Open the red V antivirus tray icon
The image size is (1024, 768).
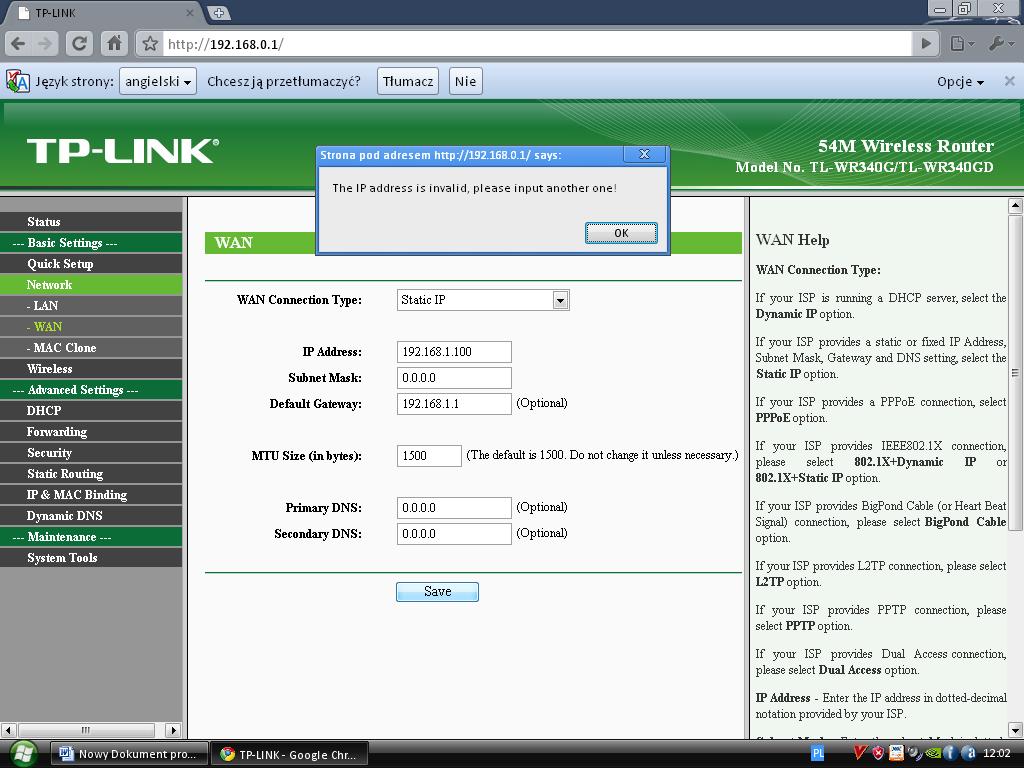click(859, 754)
